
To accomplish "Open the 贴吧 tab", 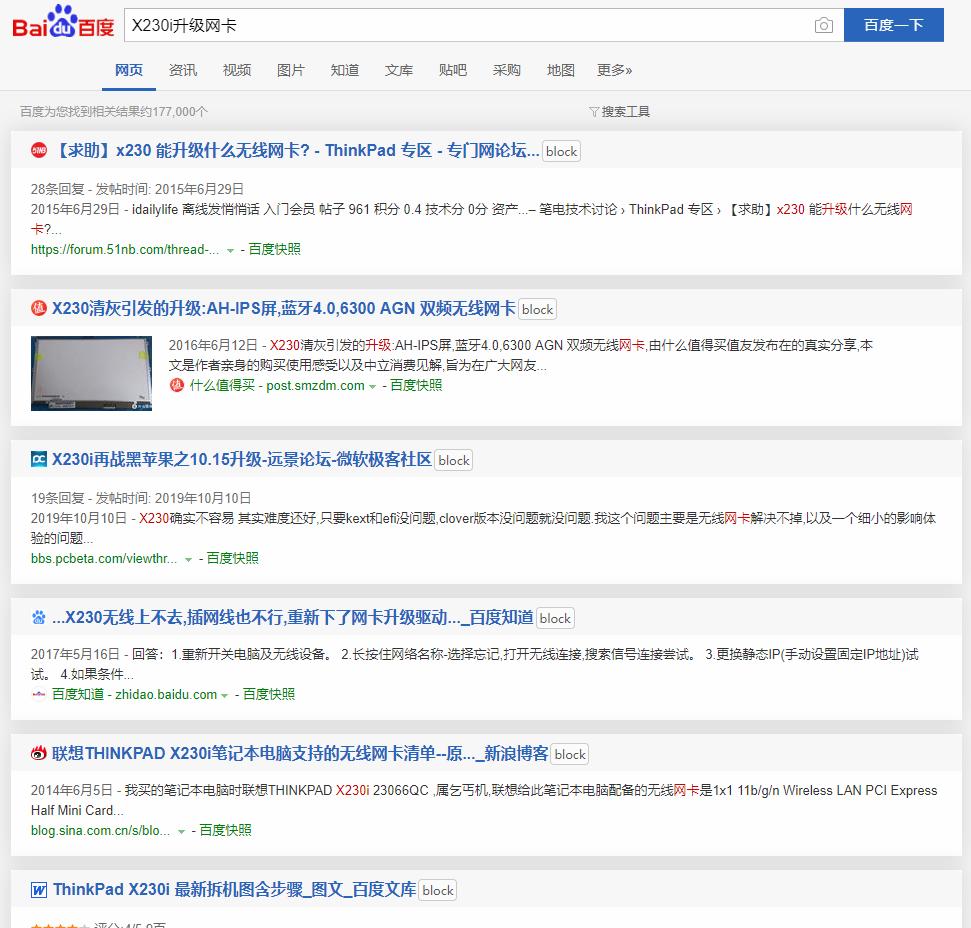I will (453, 70).
